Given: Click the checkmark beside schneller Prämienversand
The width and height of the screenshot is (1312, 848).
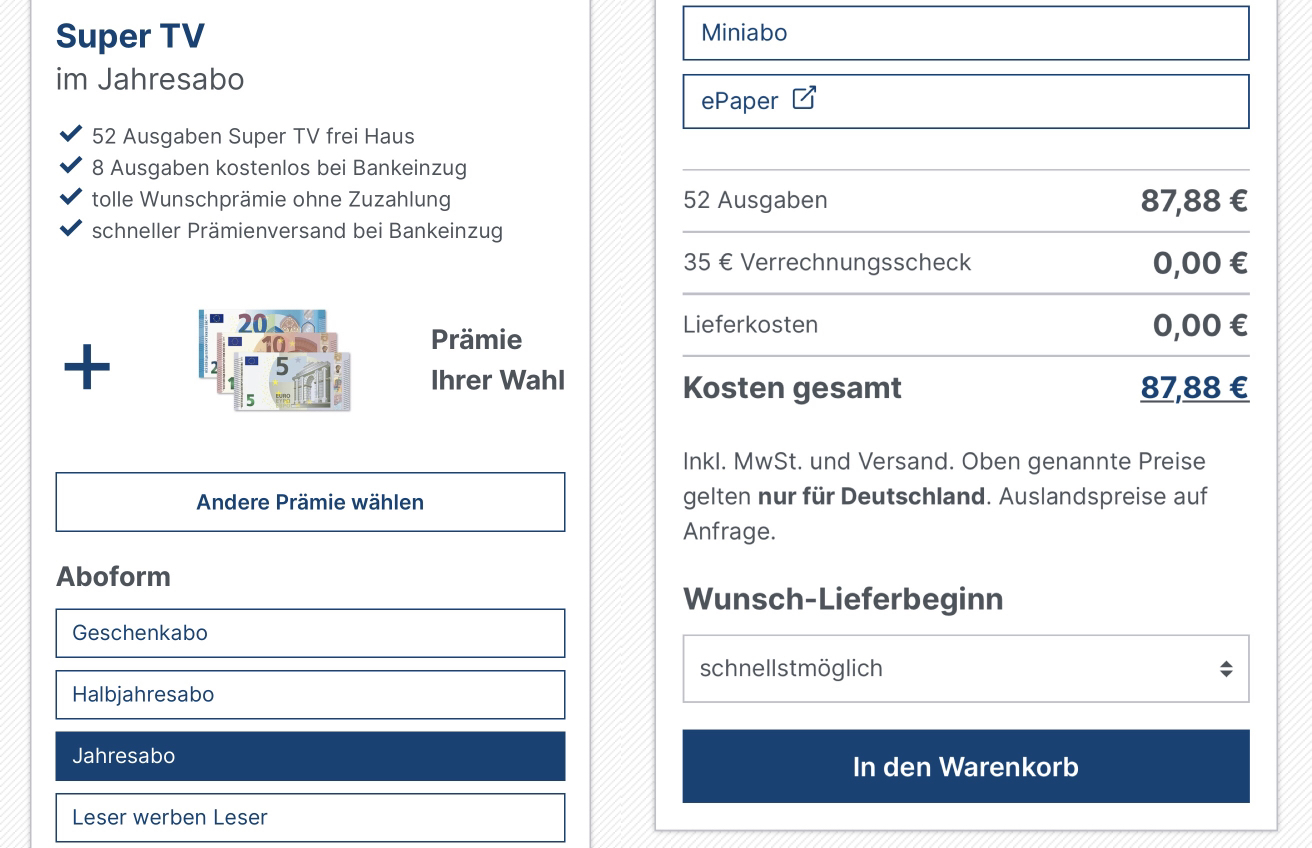Looking at the screenshot, I should click(70, 229).
